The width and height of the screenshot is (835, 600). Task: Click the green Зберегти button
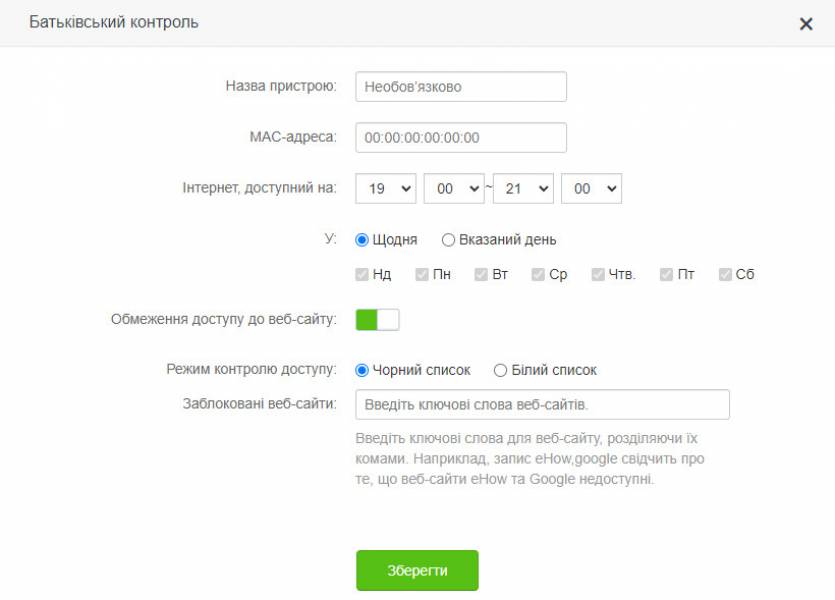tap(417, 570)
